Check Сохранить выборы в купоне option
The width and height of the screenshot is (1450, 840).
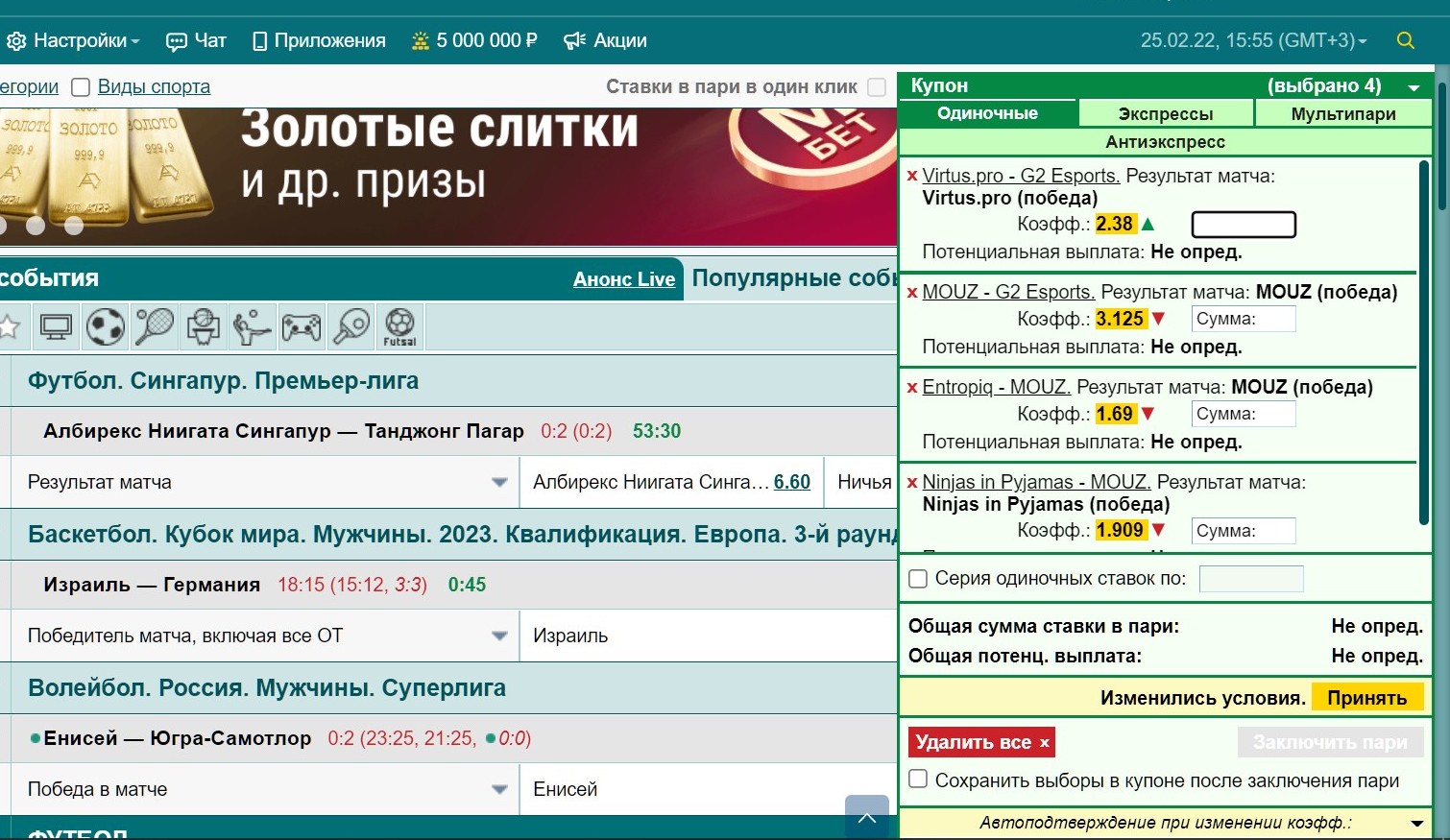[918, 780]
